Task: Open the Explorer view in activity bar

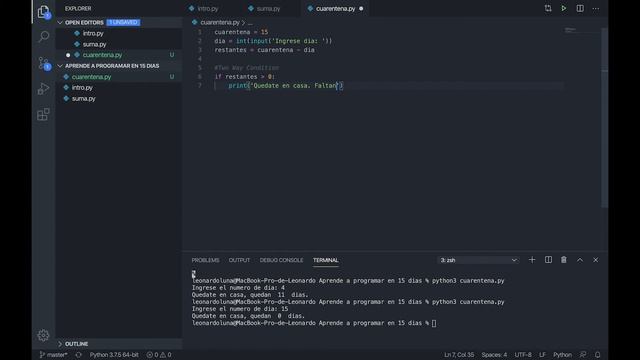Action: pos(44,12)
